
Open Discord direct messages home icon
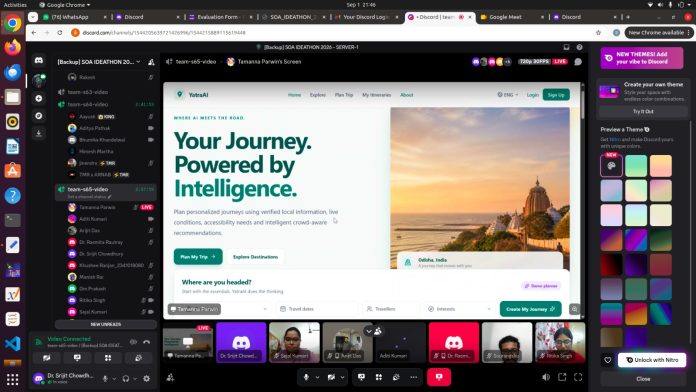click(x=39, y=60)
